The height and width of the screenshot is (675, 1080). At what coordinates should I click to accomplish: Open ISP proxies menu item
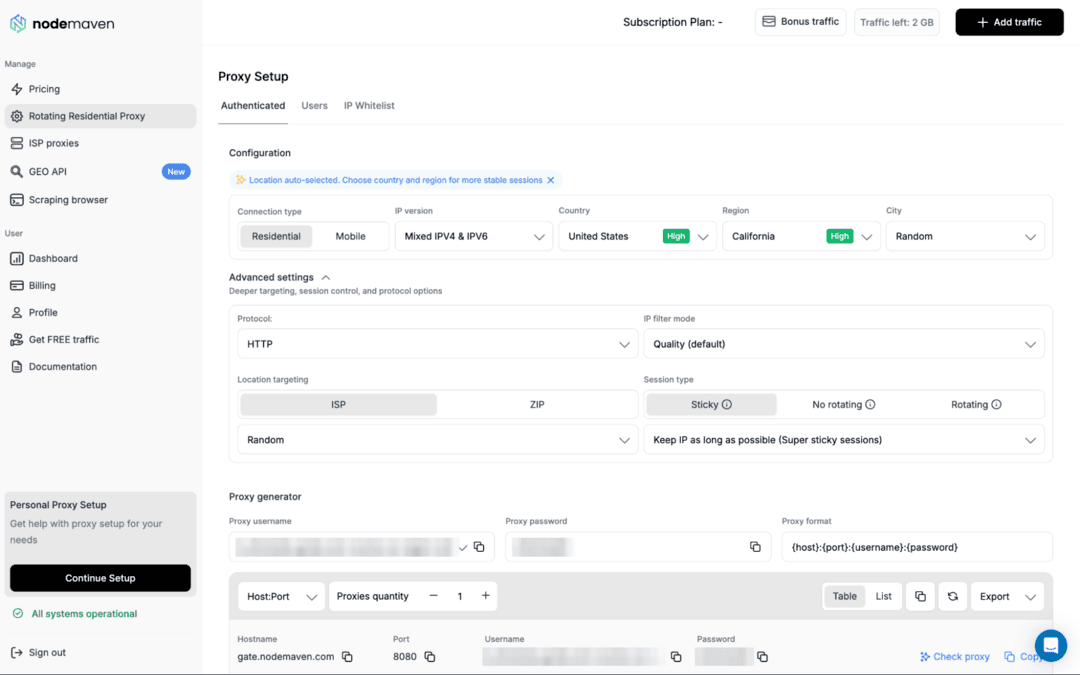pyautogui.click(x=101, y=143)
